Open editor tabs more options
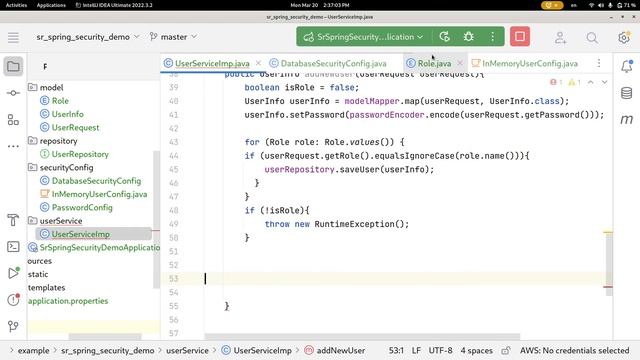 599,63
